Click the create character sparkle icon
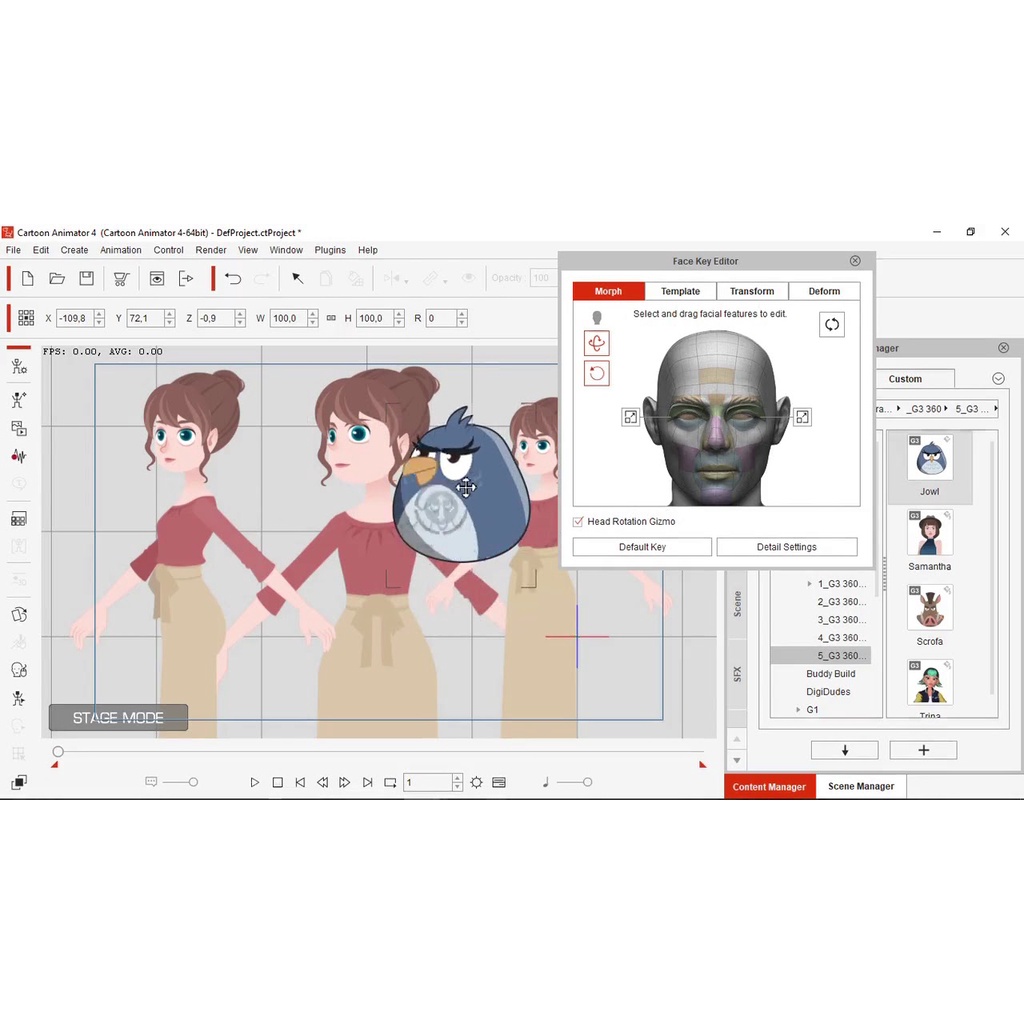The width and height of the screenshot is (1024, 1024). click(19, 399)
